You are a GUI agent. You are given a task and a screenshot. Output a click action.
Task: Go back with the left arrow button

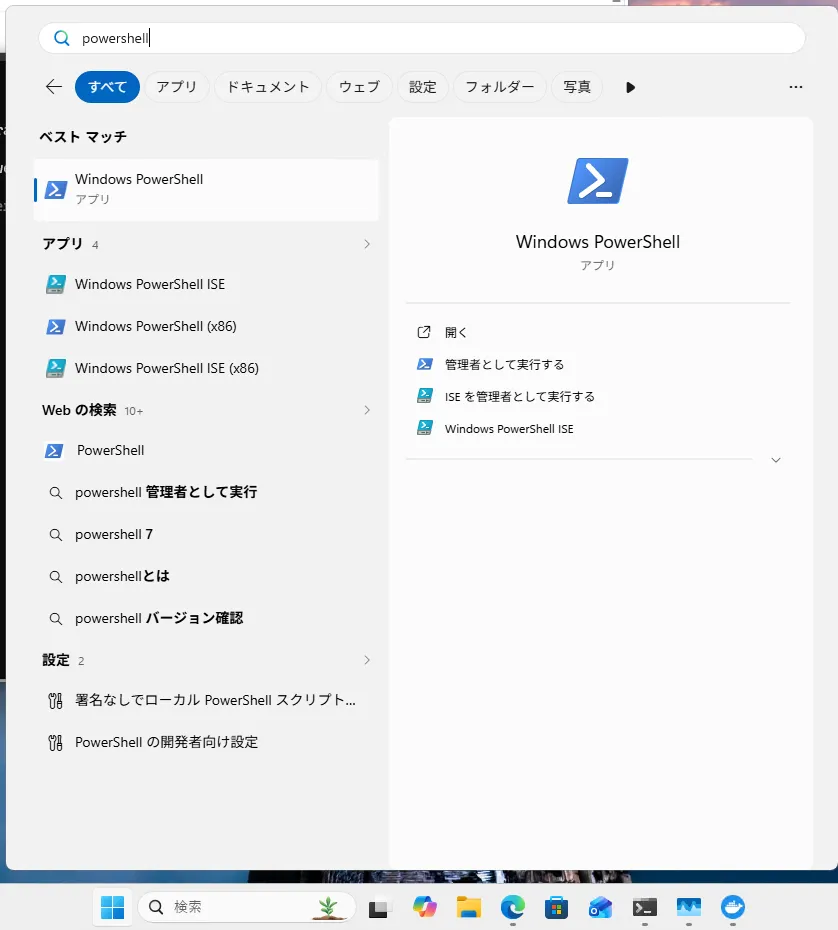(x=54, y=87)
